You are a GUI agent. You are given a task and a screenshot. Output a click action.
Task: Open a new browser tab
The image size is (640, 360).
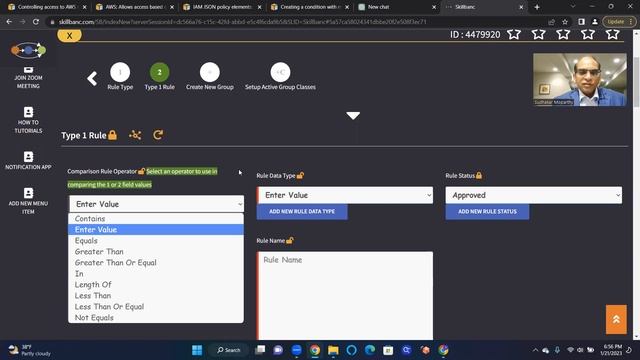537,7
